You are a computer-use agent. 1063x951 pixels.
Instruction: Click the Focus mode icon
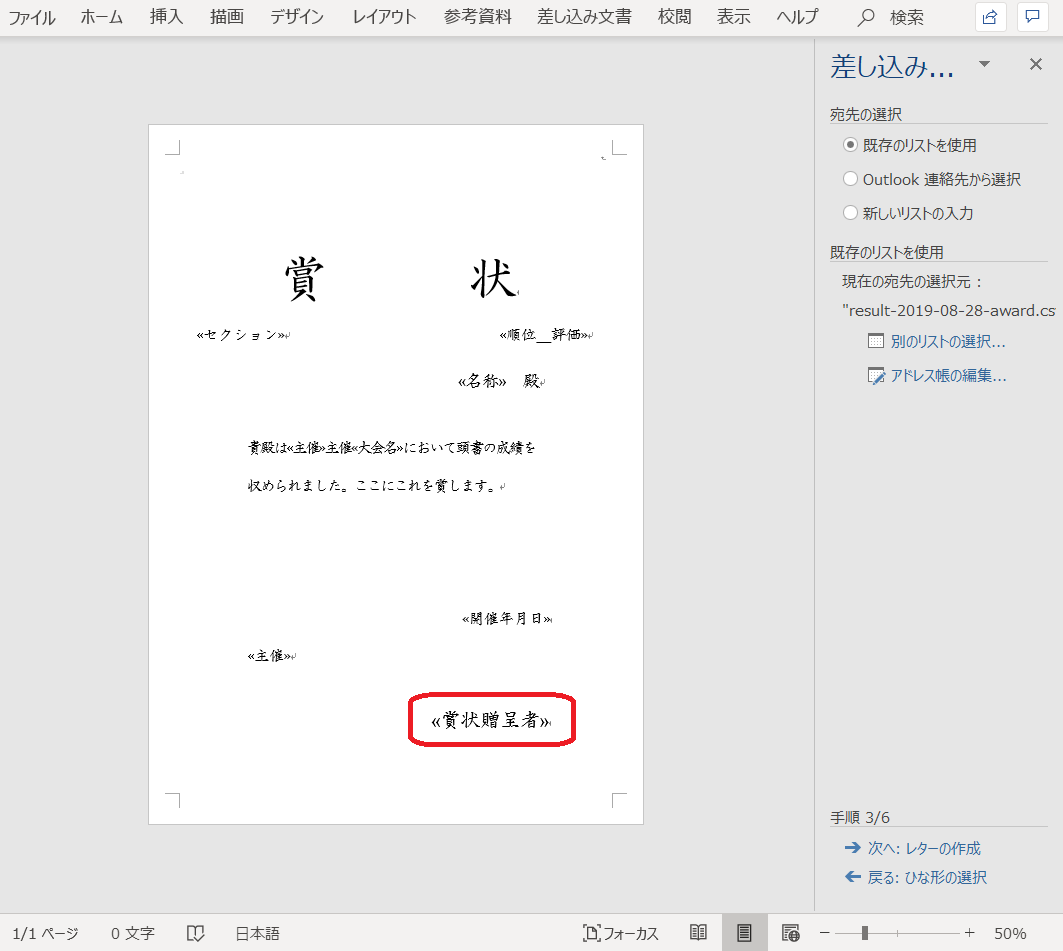point(620,933)
